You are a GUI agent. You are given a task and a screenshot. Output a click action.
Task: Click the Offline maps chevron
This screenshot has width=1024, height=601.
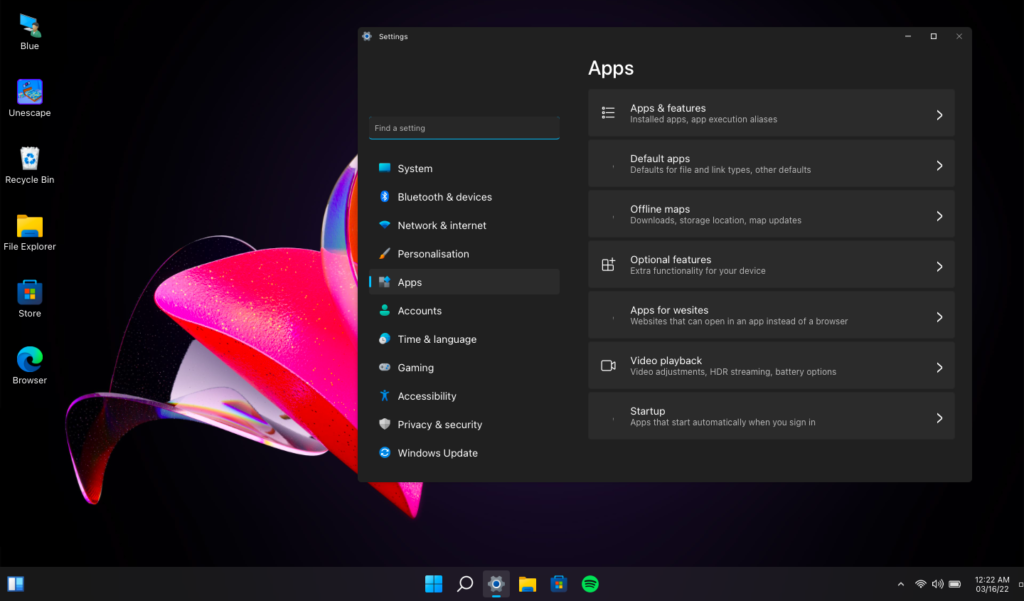point(939,216)
